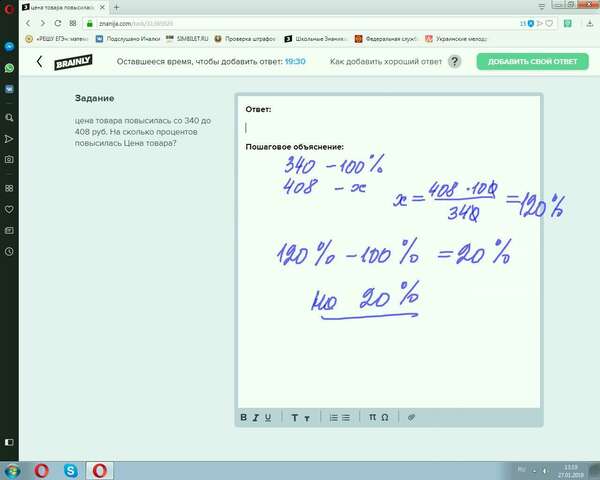600x480 pixels.
Task: Open a new tab with the plus button
Action: [x=116, y=7]
